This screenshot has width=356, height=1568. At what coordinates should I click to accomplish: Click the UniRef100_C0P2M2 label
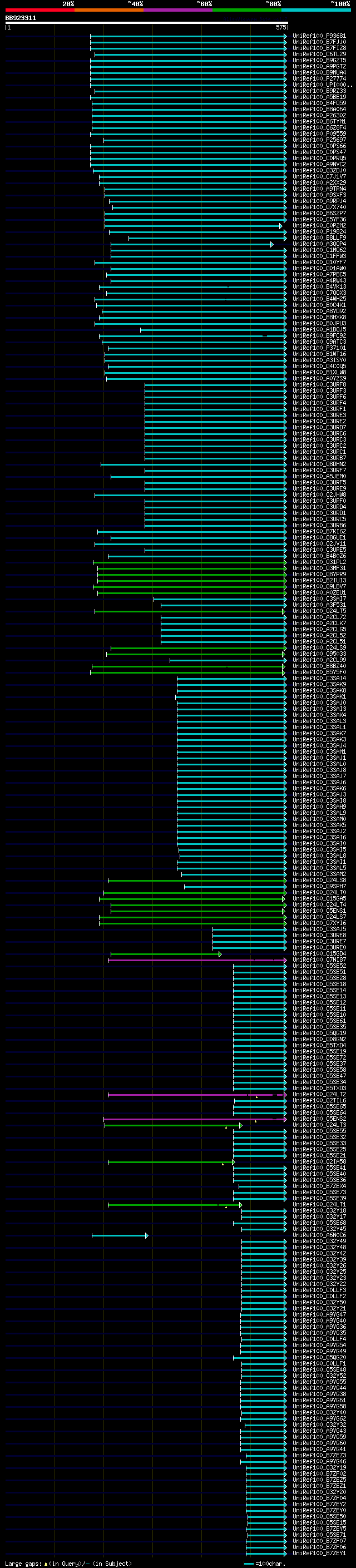[x=319, y=226]
